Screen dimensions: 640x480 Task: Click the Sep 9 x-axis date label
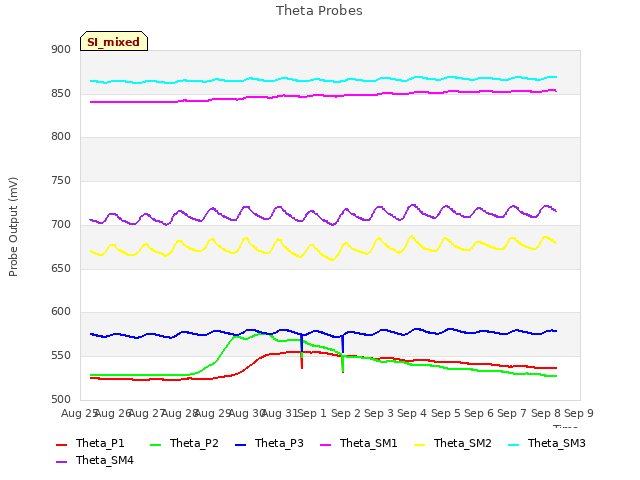click(x=579, y=413)
